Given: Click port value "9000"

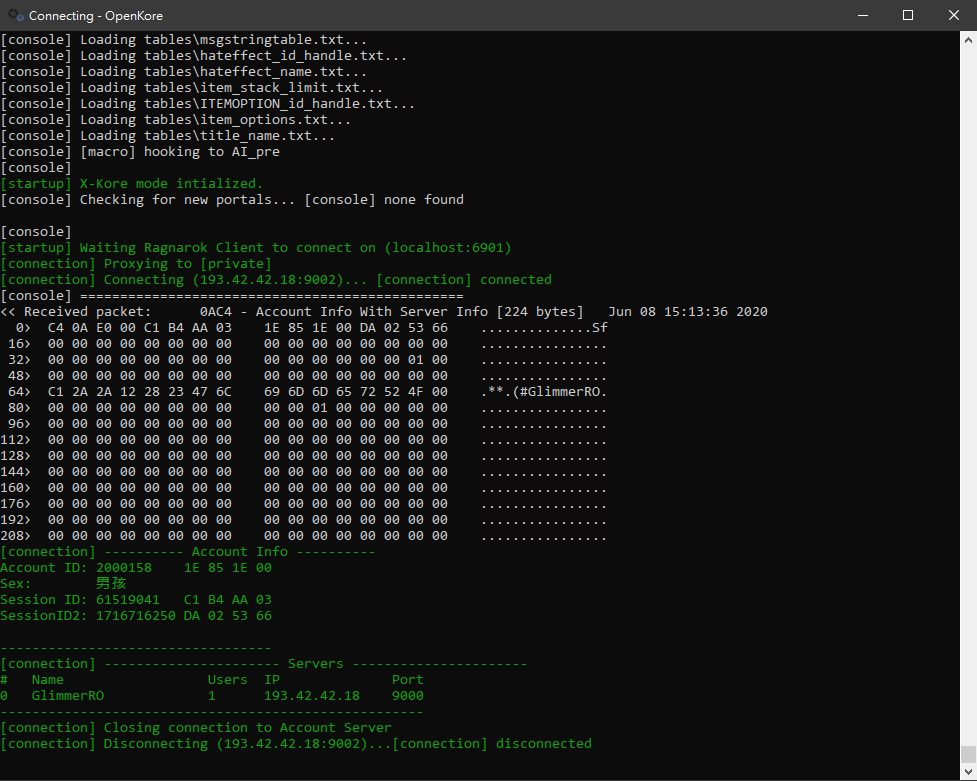Looking at the screenshot, I should tap(407, 696).
